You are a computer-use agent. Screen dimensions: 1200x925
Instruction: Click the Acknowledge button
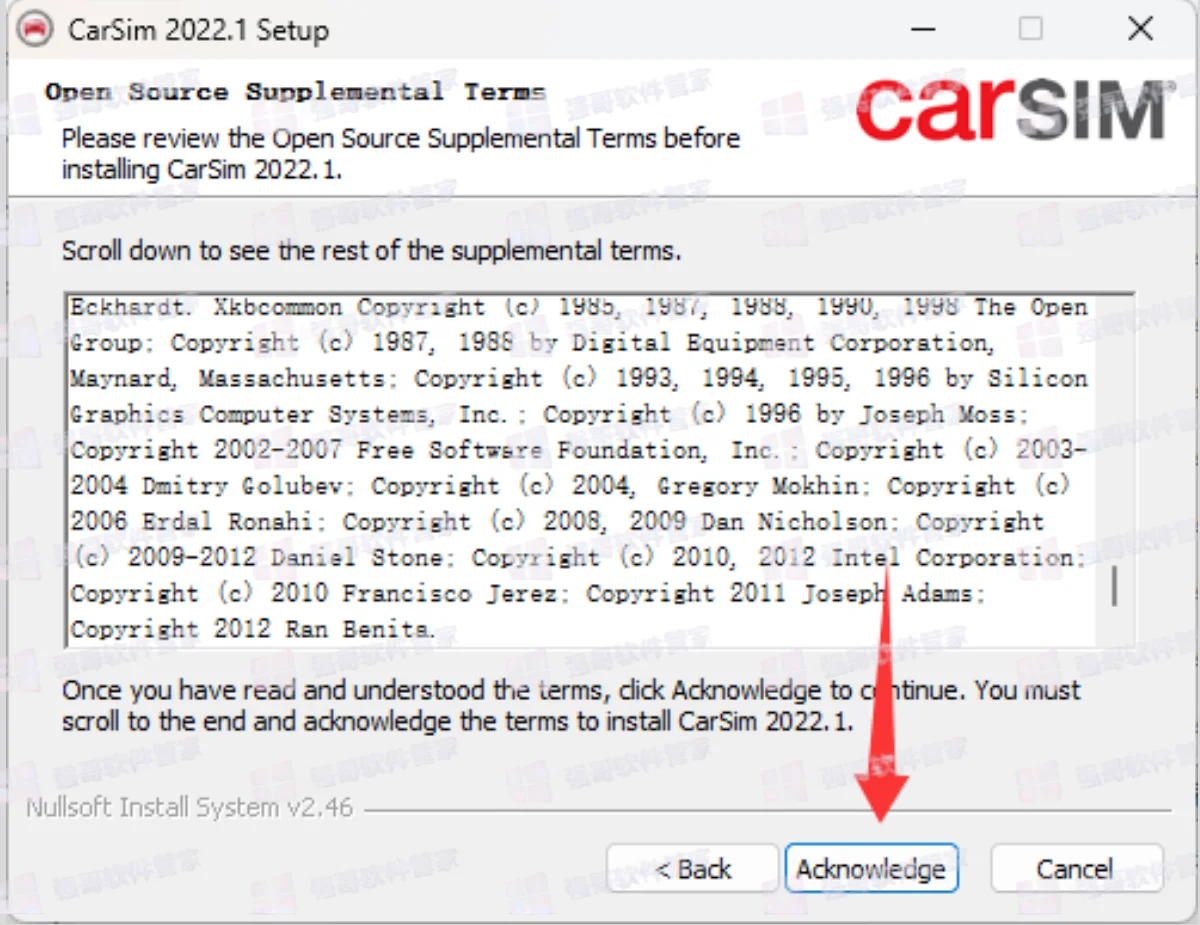coord(872,868)
